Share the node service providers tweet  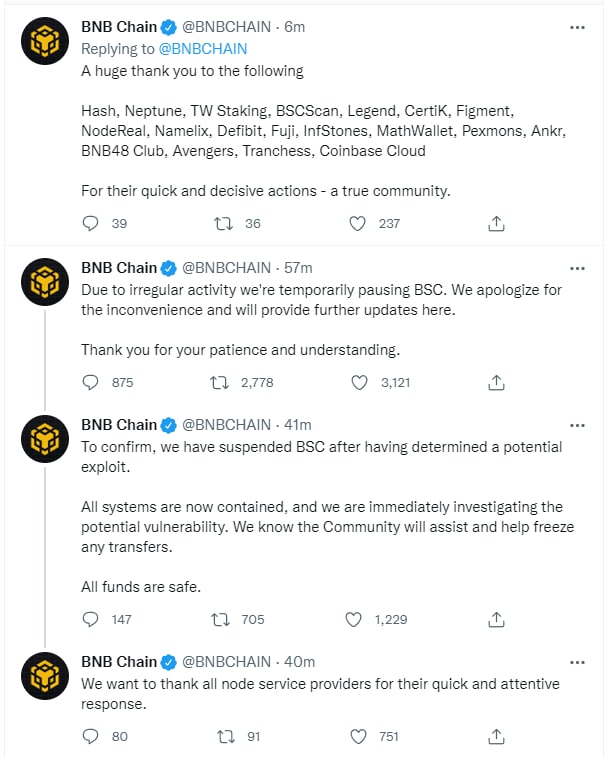click(x=496, y=737)
